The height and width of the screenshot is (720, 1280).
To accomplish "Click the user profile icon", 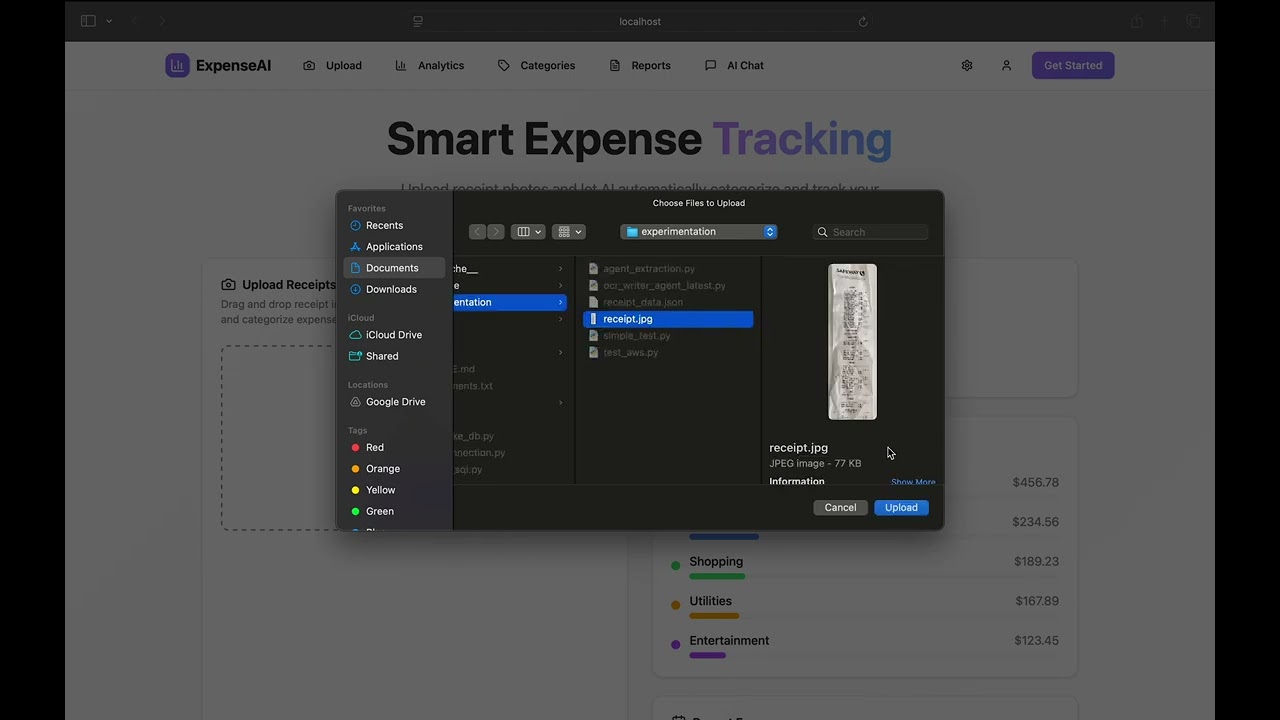I will (x=1006, y=65).
